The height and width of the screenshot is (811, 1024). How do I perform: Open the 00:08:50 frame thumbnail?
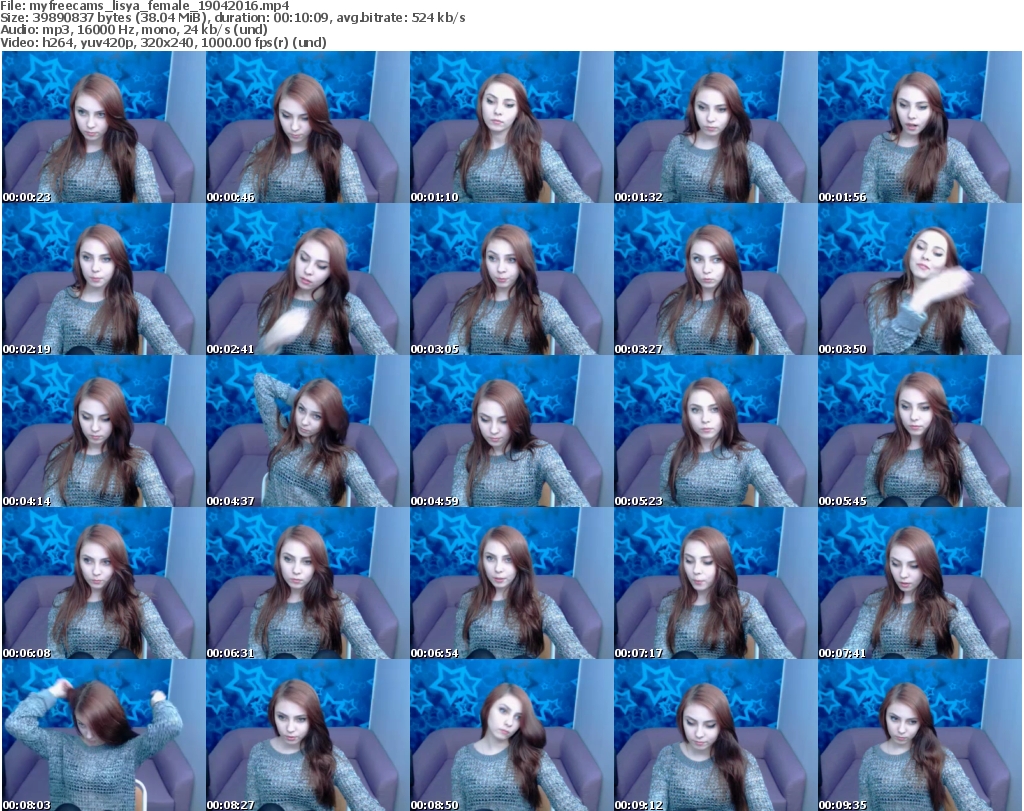coord(512,735)
